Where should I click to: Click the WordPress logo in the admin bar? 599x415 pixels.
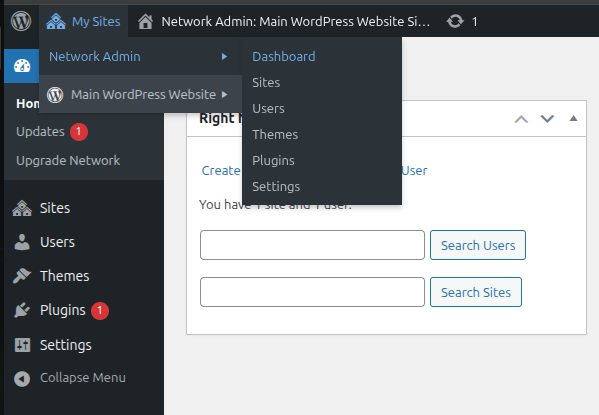click(x=21, y=21)
